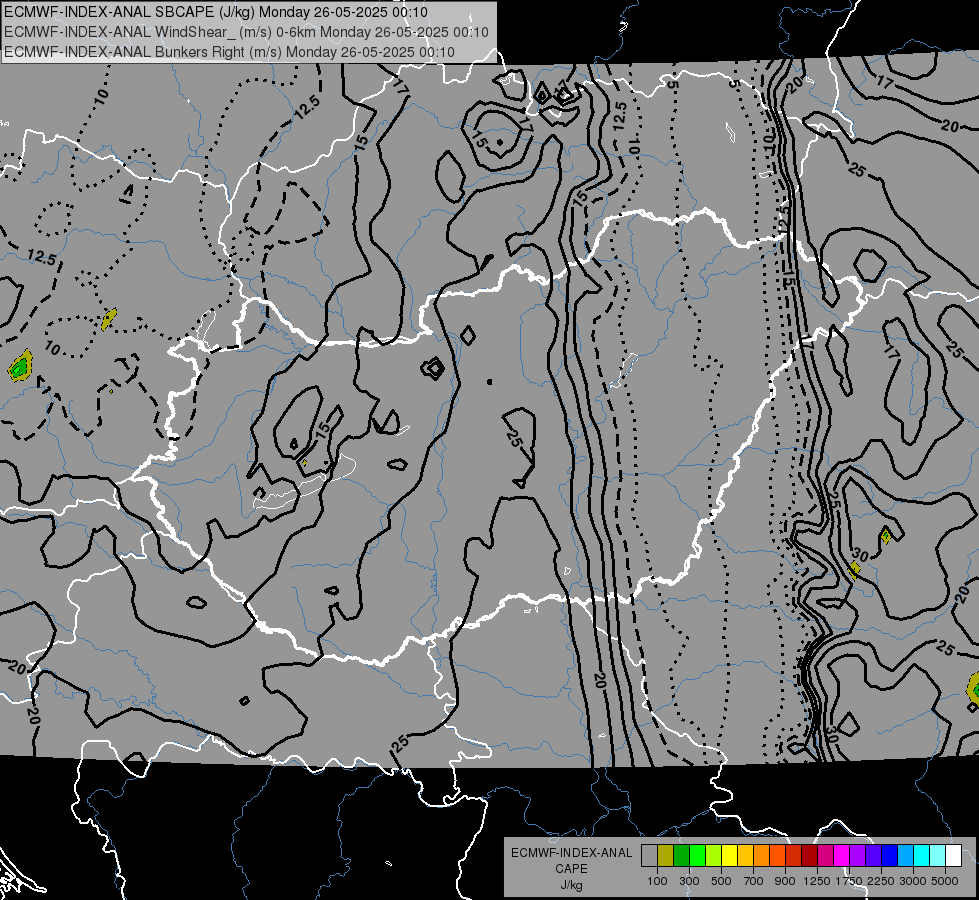
Task: Select the pure blue legend swatch
Action: [x=890, y=856]
